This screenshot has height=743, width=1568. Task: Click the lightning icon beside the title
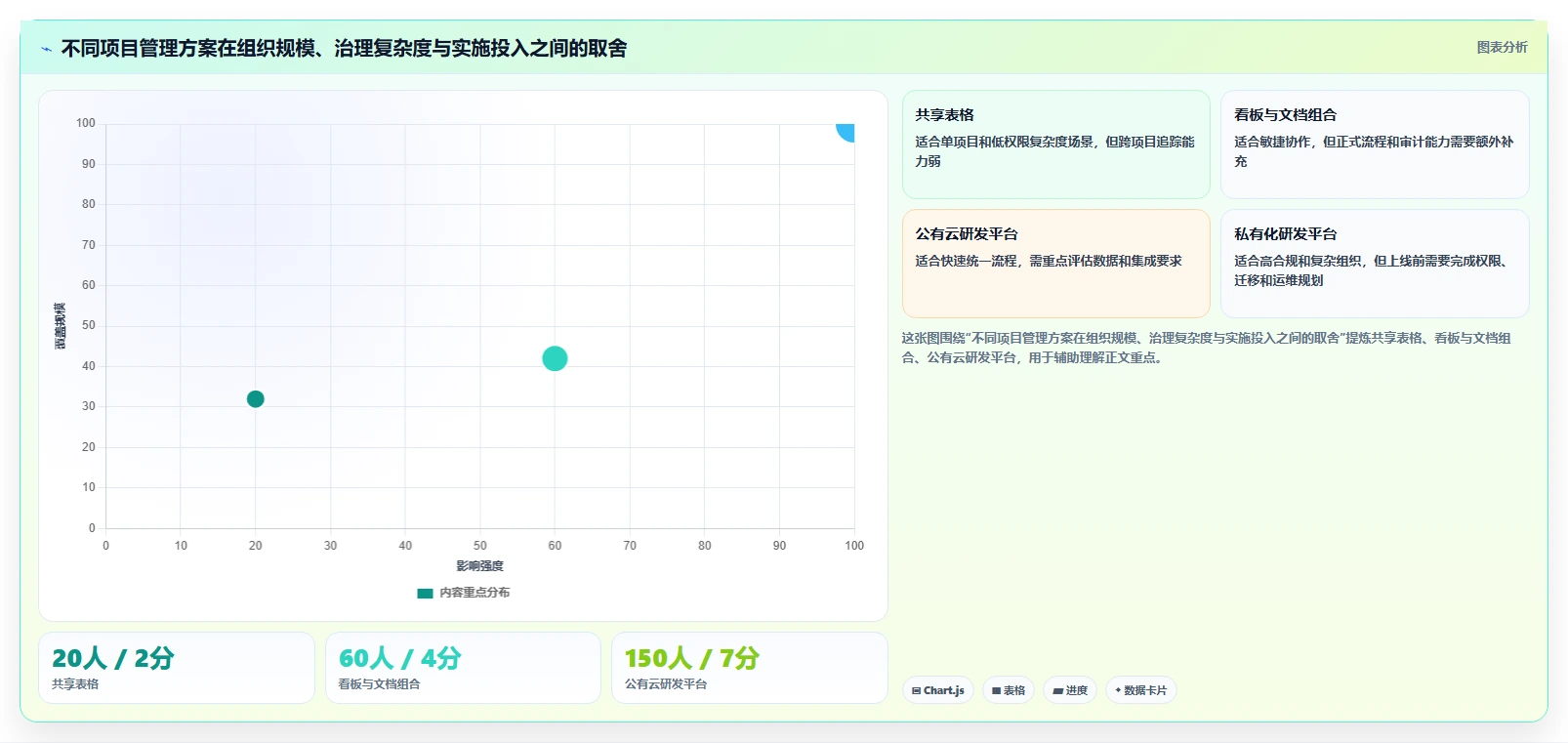pyautogui.click(x=46, y=49)
